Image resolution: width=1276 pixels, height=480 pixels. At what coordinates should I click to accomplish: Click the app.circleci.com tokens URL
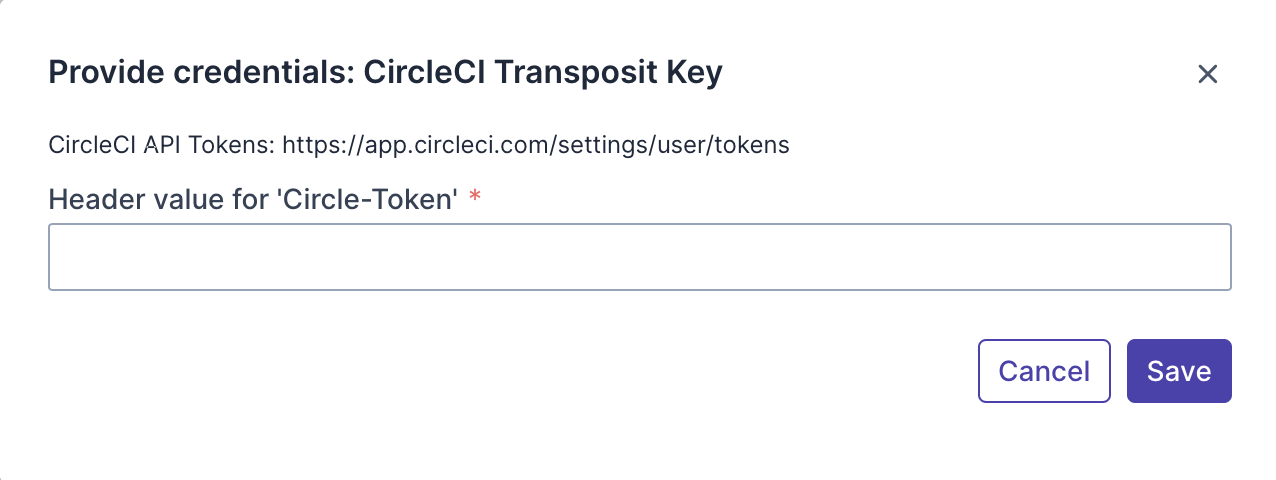536,145
